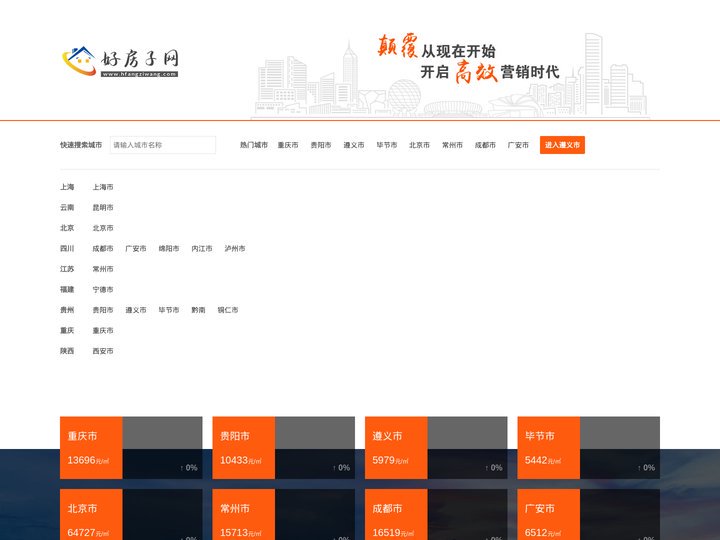720x540 pixels.
Task: Click the 陕西 province label
Action: click(x=67, y=351)
